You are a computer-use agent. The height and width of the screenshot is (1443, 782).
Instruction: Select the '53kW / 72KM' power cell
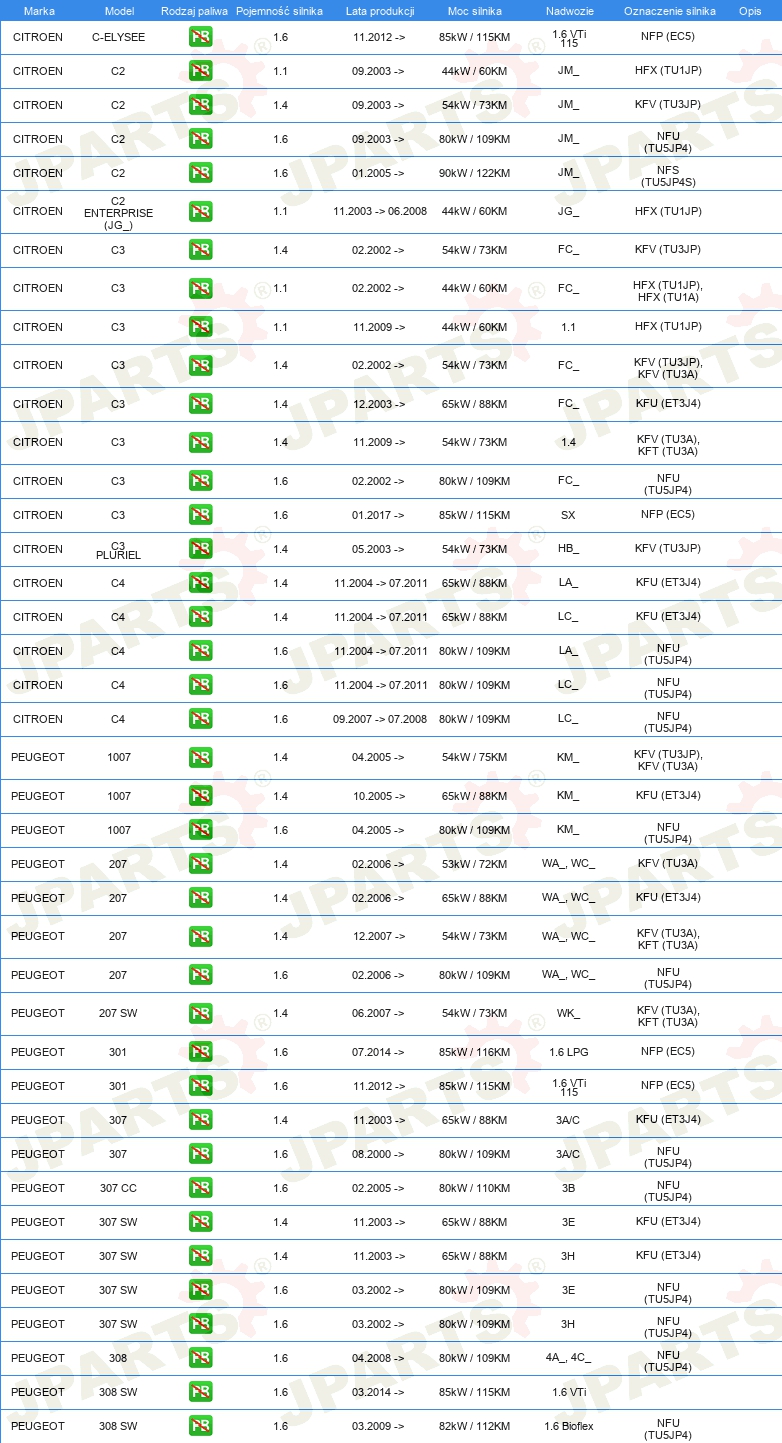pos(475,864)
